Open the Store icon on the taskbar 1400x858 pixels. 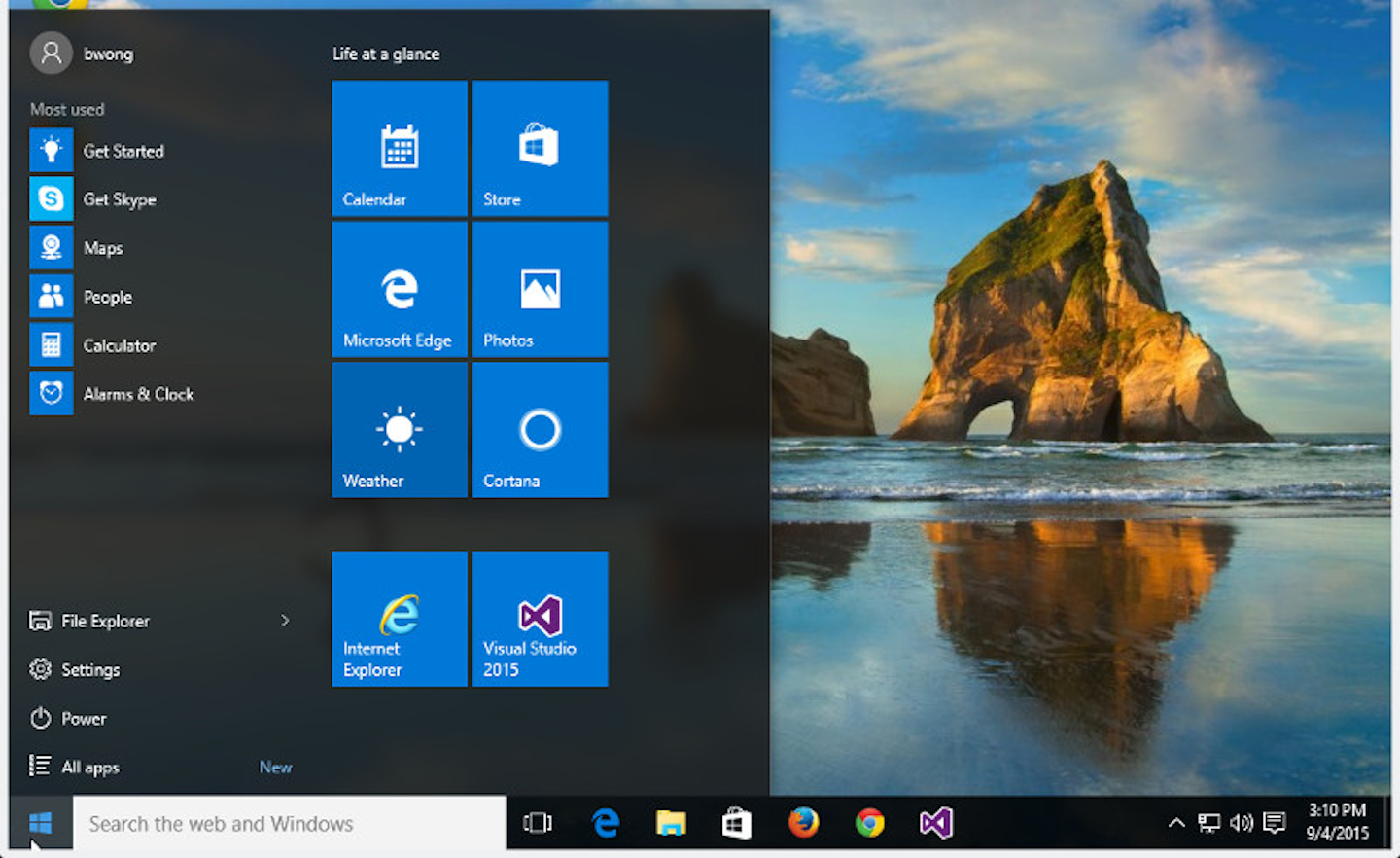point(737,823)
